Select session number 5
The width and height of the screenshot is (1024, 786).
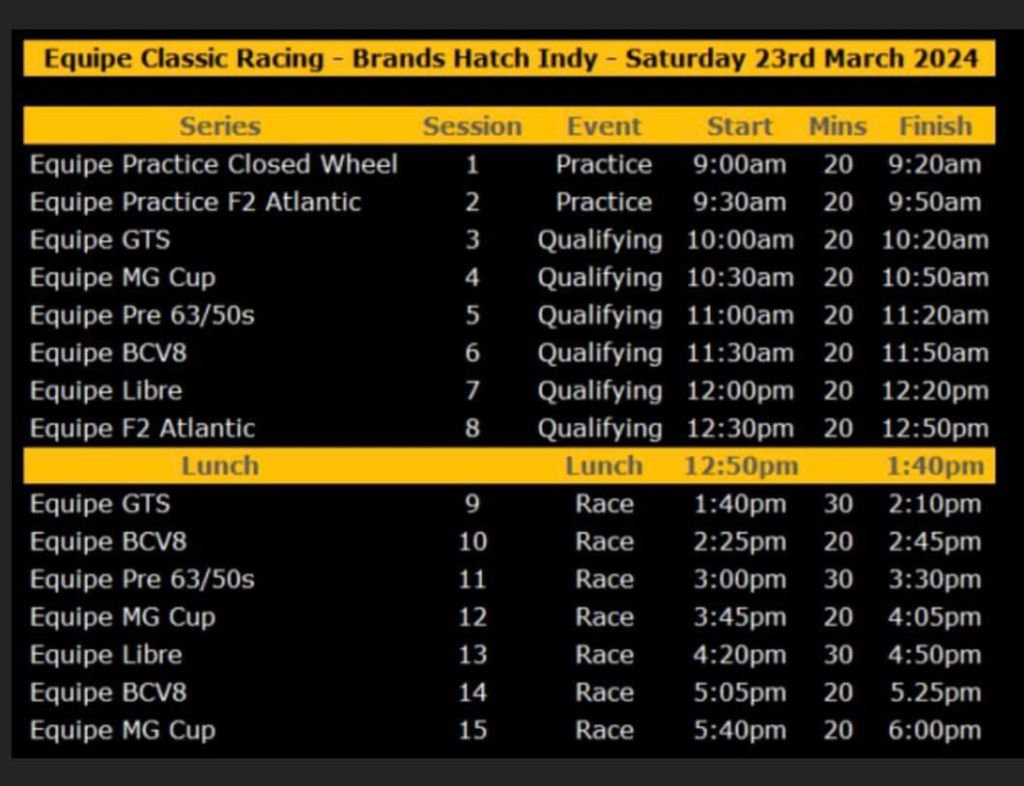[472, 316]
